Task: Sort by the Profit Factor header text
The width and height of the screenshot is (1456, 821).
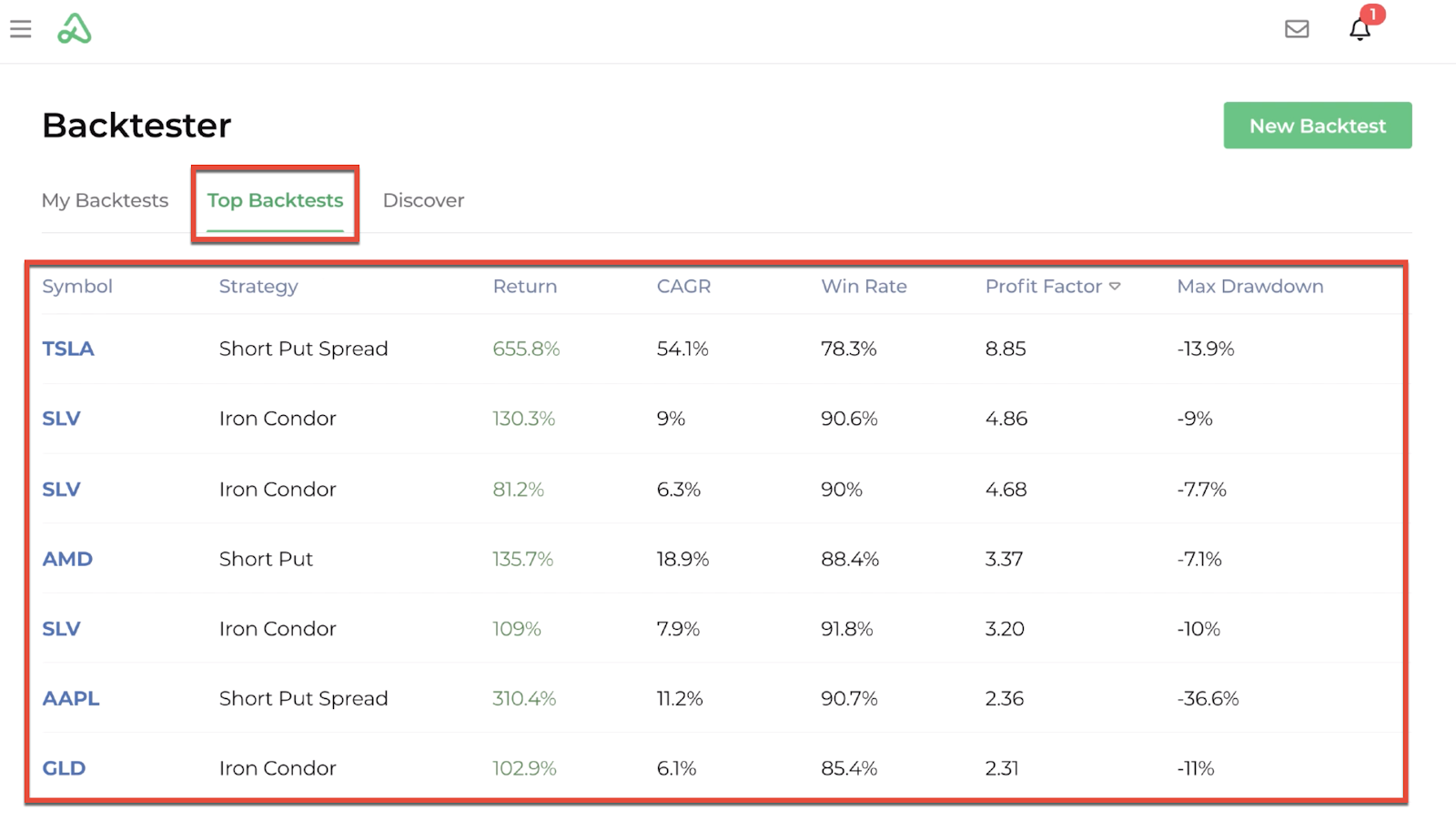Action: pyautogui.click(x=1044, y=287)
